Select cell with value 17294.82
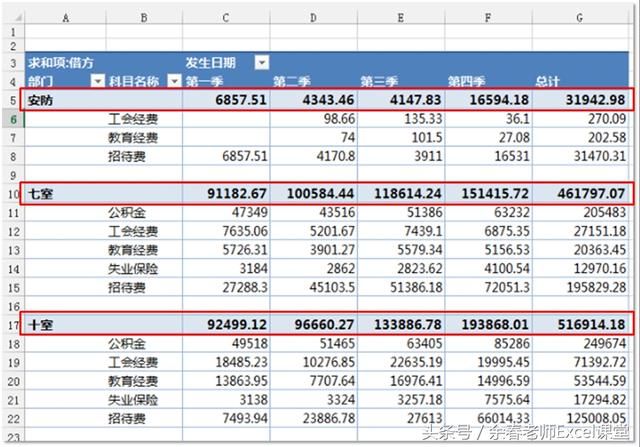640x447 pixels. (x=581, y=400)
